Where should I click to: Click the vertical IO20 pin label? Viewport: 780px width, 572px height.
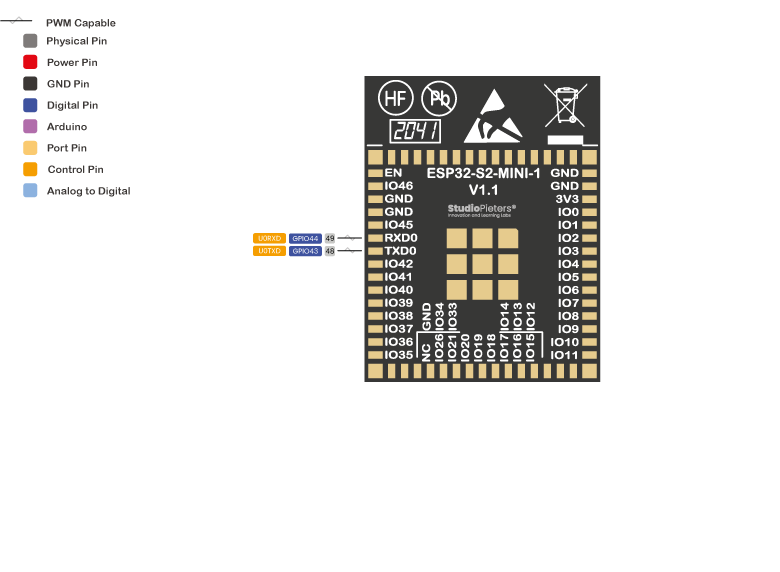465,347
